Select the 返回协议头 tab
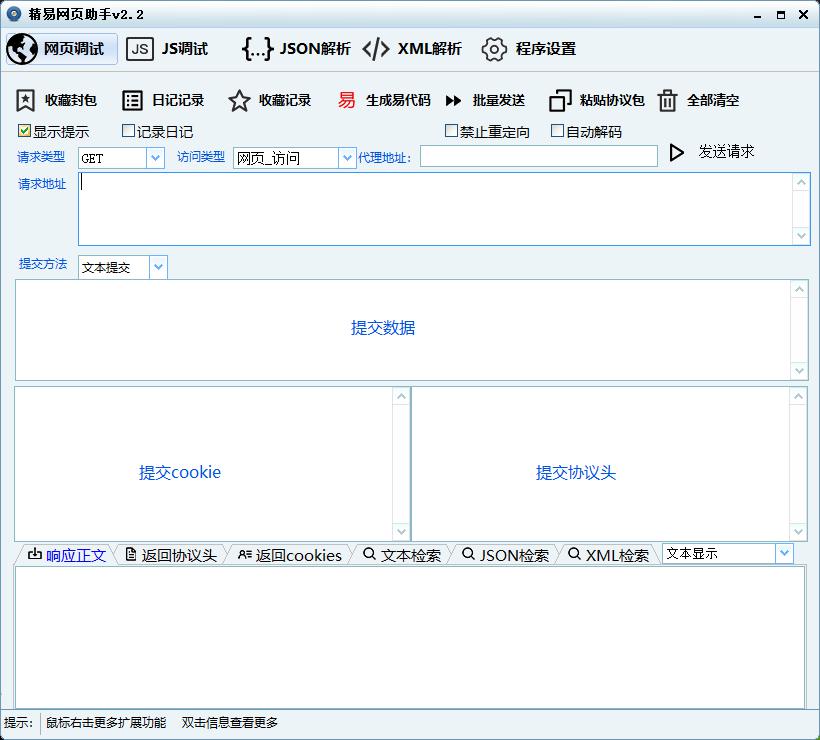The height and width of the screenshot is (740, 820). 171,555
